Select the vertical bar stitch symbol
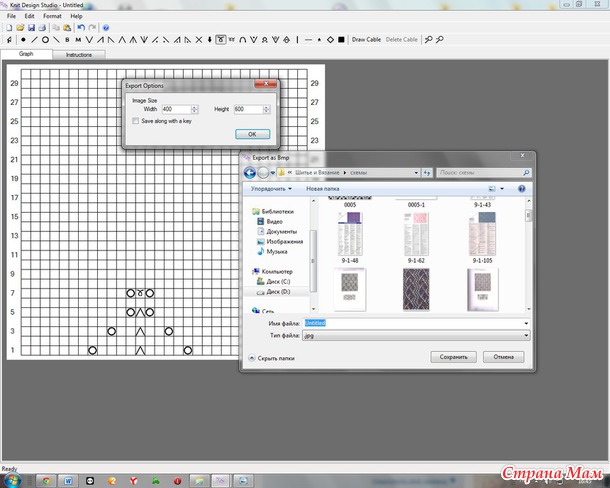 coord(297,39)
